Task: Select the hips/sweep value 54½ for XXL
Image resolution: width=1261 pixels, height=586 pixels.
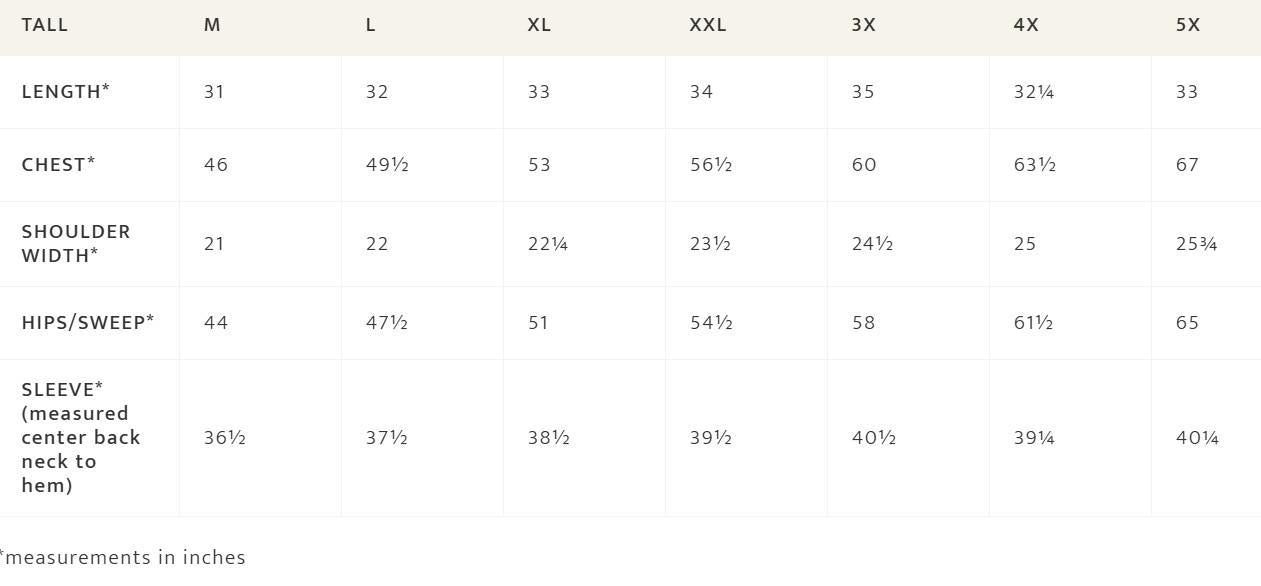Action: coord(711,323)
